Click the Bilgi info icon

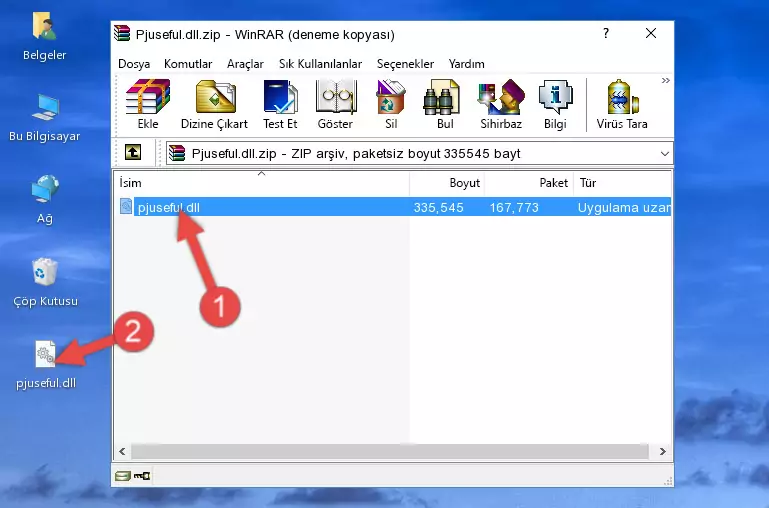[555, 104]
